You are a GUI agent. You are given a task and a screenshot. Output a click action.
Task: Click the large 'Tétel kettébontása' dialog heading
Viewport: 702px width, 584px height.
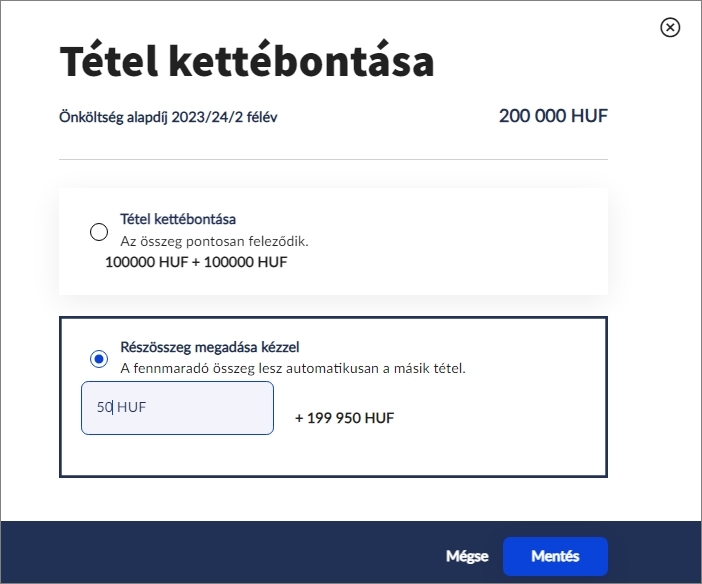point(247,61)
